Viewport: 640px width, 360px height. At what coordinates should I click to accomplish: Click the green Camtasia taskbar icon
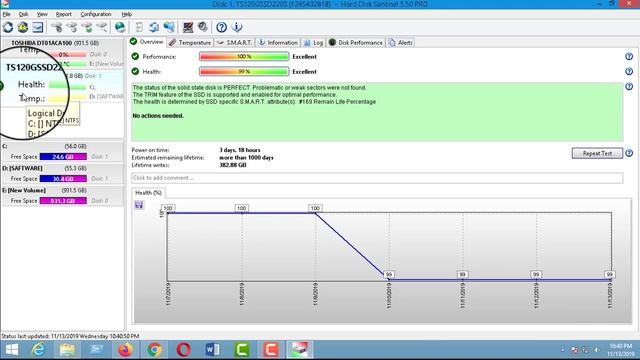[x=242, y=350]
